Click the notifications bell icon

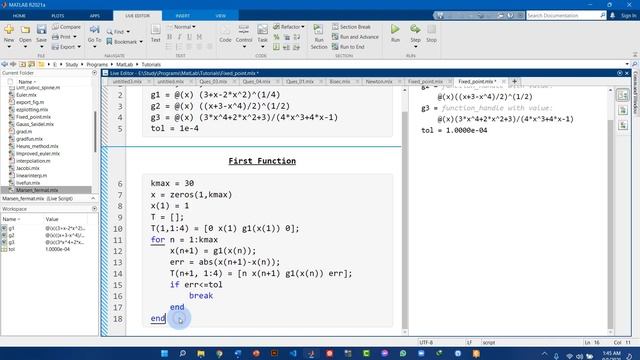point(613,16)
